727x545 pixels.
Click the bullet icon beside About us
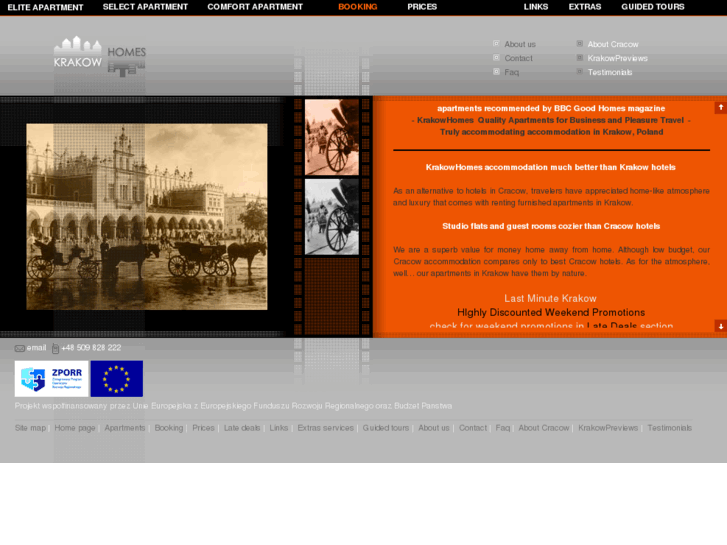(x=496, y=44)
